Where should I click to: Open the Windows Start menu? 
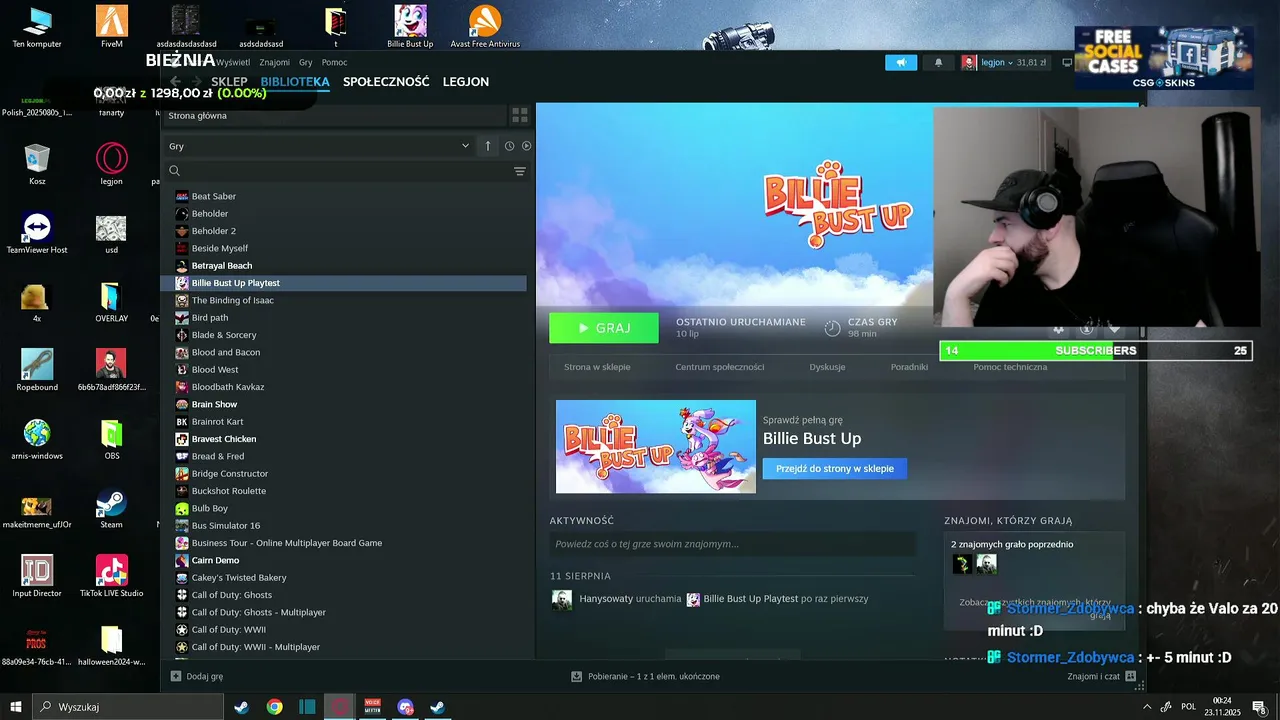[x=16, y=707]
